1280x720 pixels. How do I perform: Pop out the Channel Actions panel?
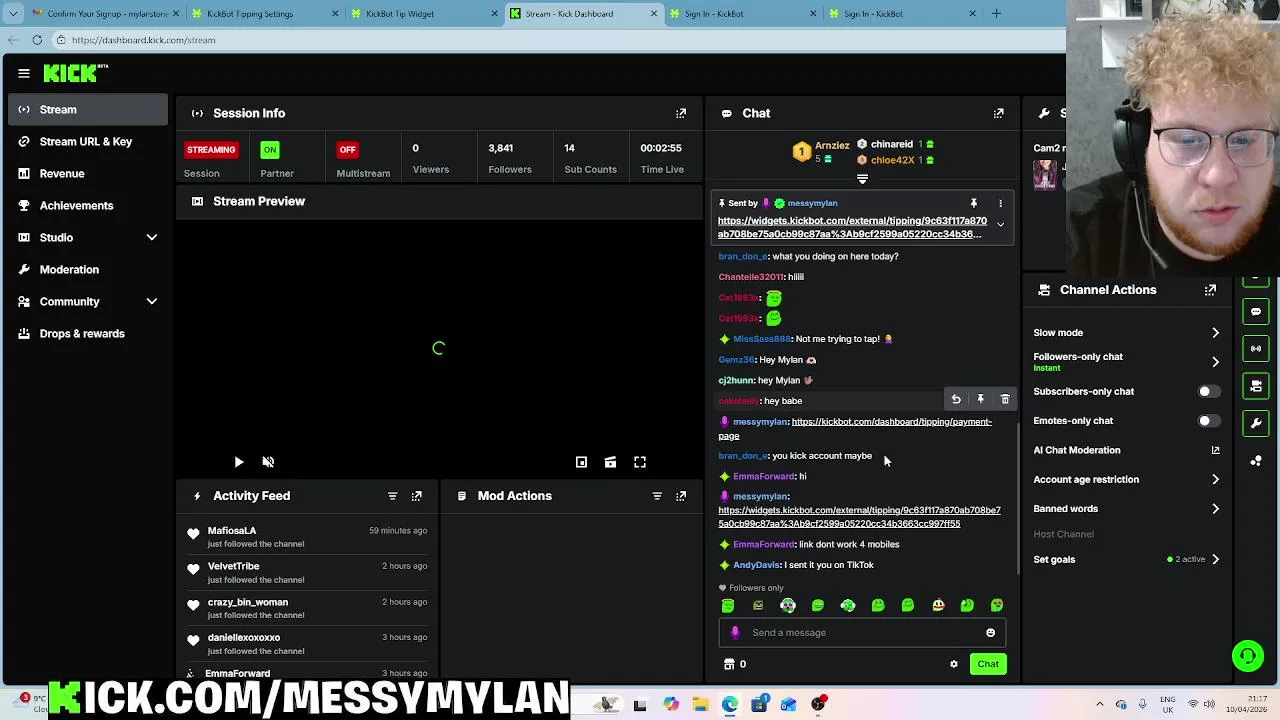(1210, 290)
